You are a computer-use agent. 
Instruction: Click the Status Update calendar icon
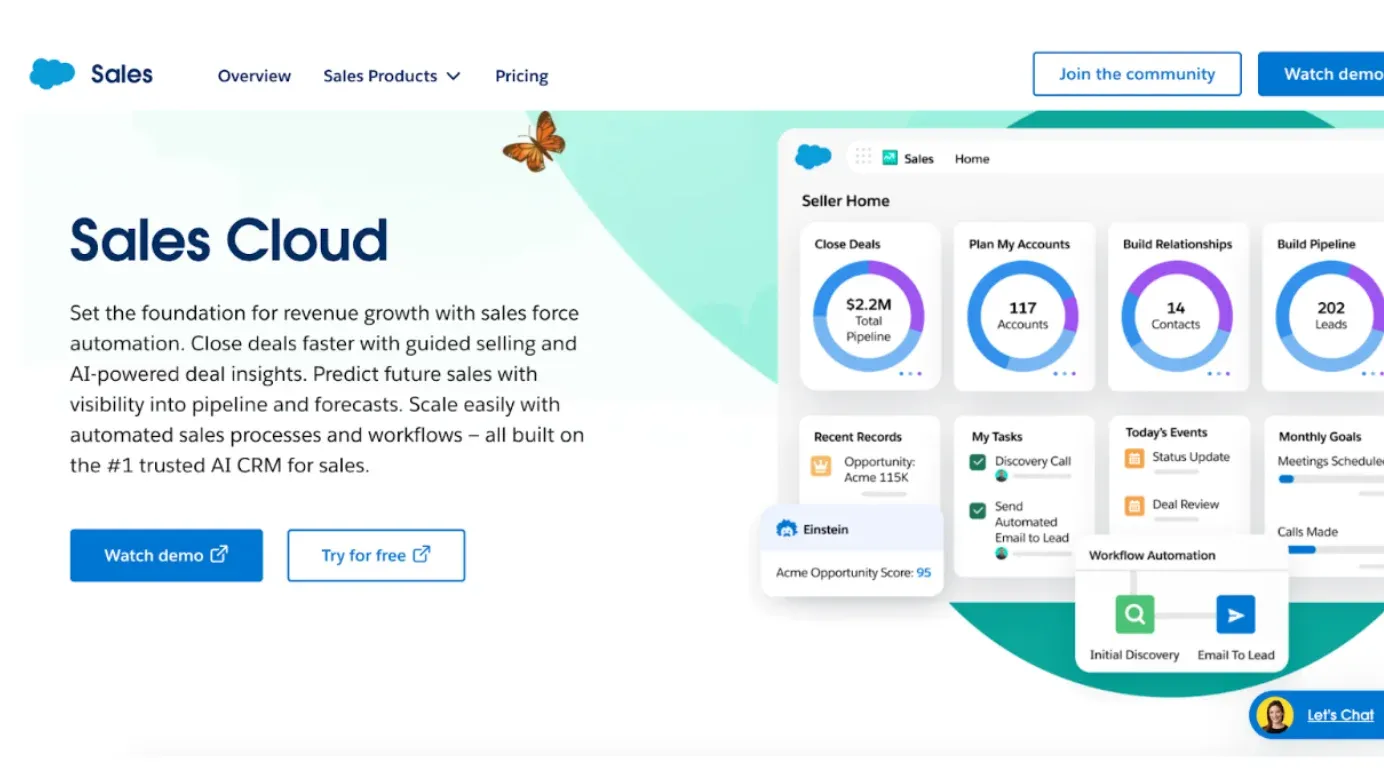[1134, 458]
